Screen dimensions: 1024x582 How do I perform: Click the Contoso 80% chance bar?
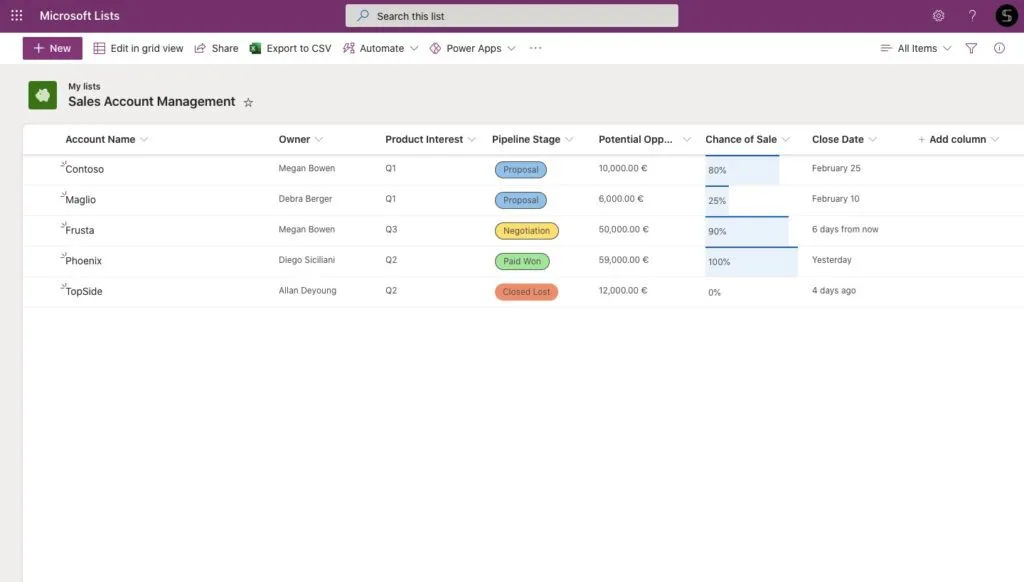(742, 170)
